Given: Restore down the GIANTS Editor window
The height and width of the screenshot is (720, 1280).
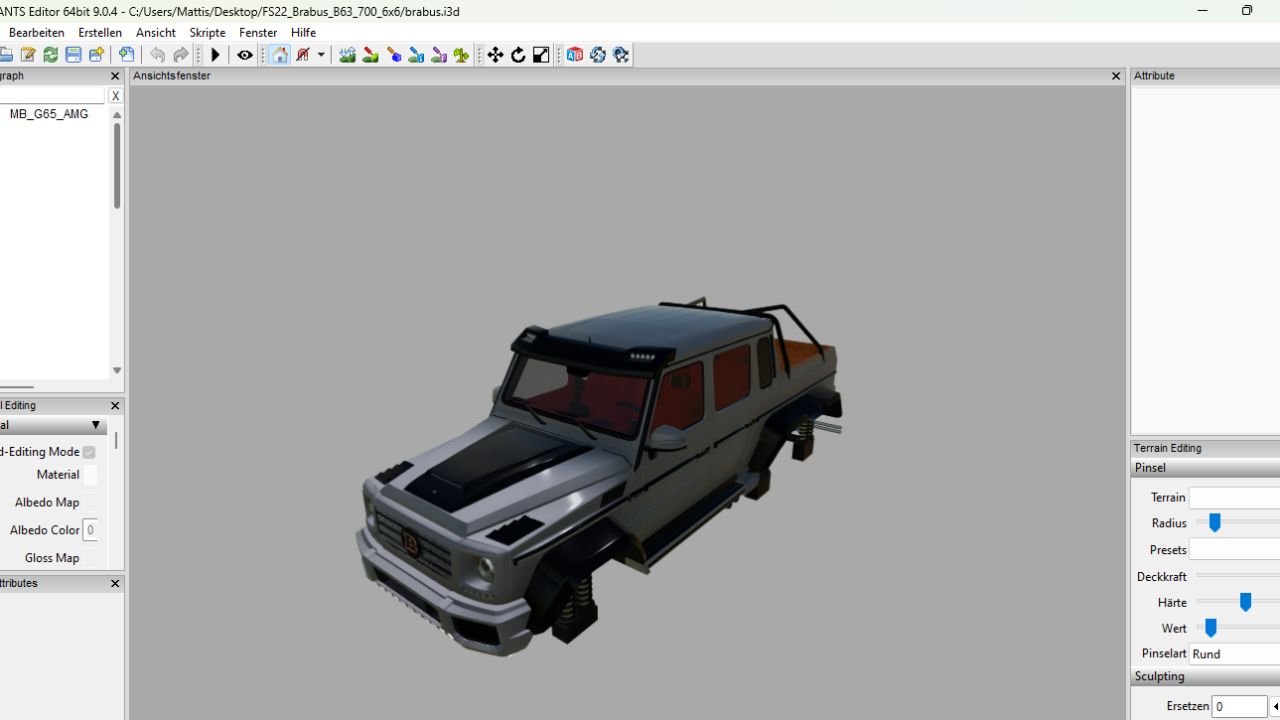Looking at the screenshot, I should pyautogui.click(x=1246, y=11).
